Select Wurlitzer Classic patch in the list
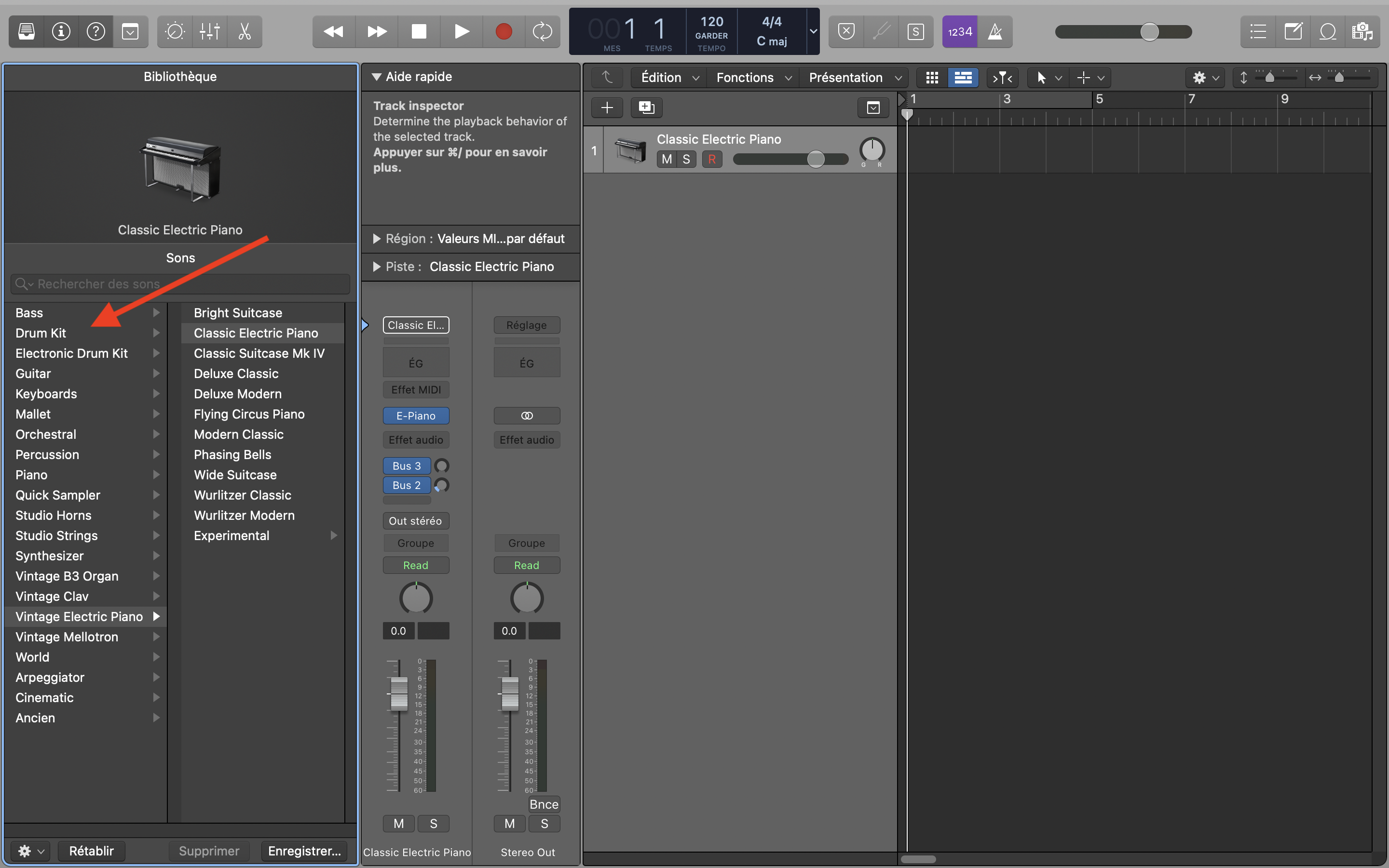 [x=242, y=495]
